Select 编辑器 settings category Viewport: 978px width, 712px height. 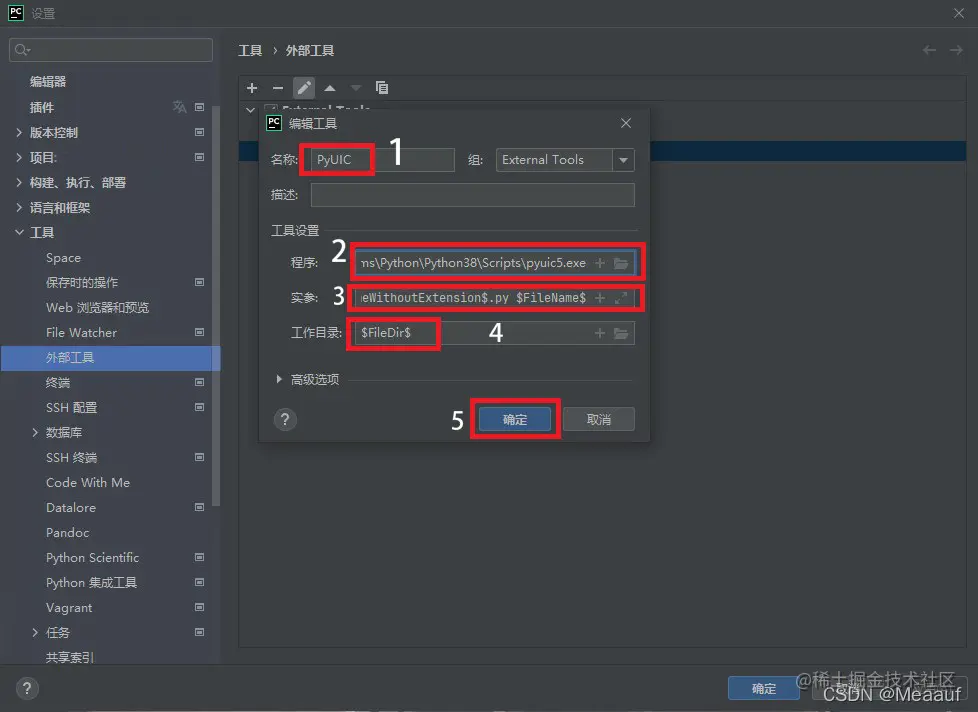click(x=47, y=82)
